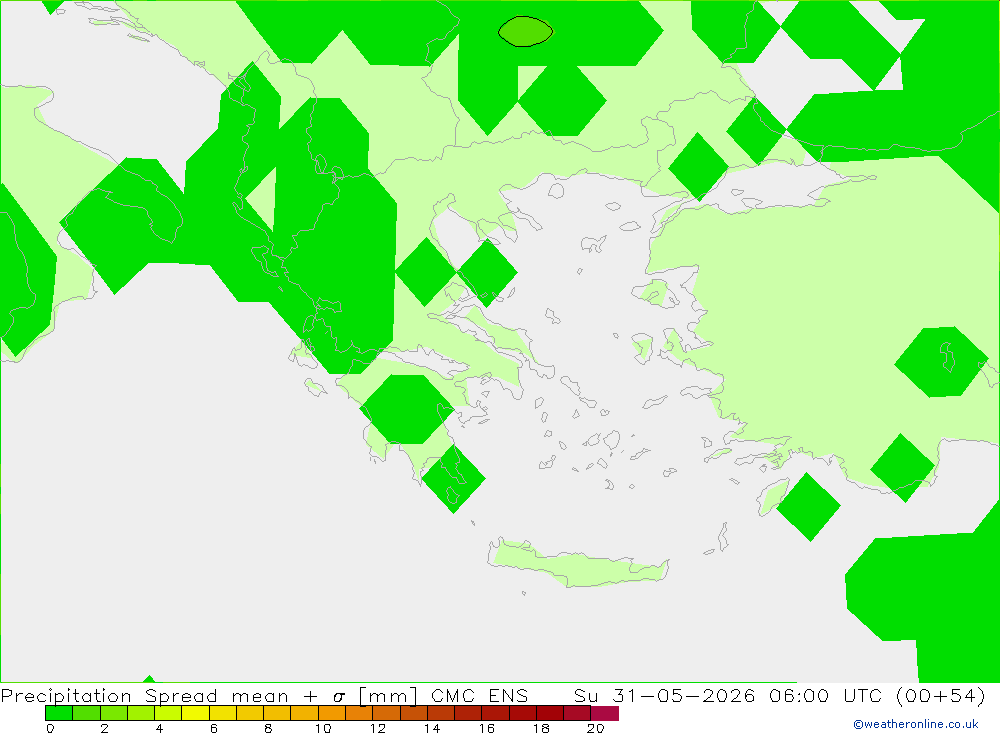
Task: Click the 'Precipitation Spread mean' title text
Action: pos(145,696)
